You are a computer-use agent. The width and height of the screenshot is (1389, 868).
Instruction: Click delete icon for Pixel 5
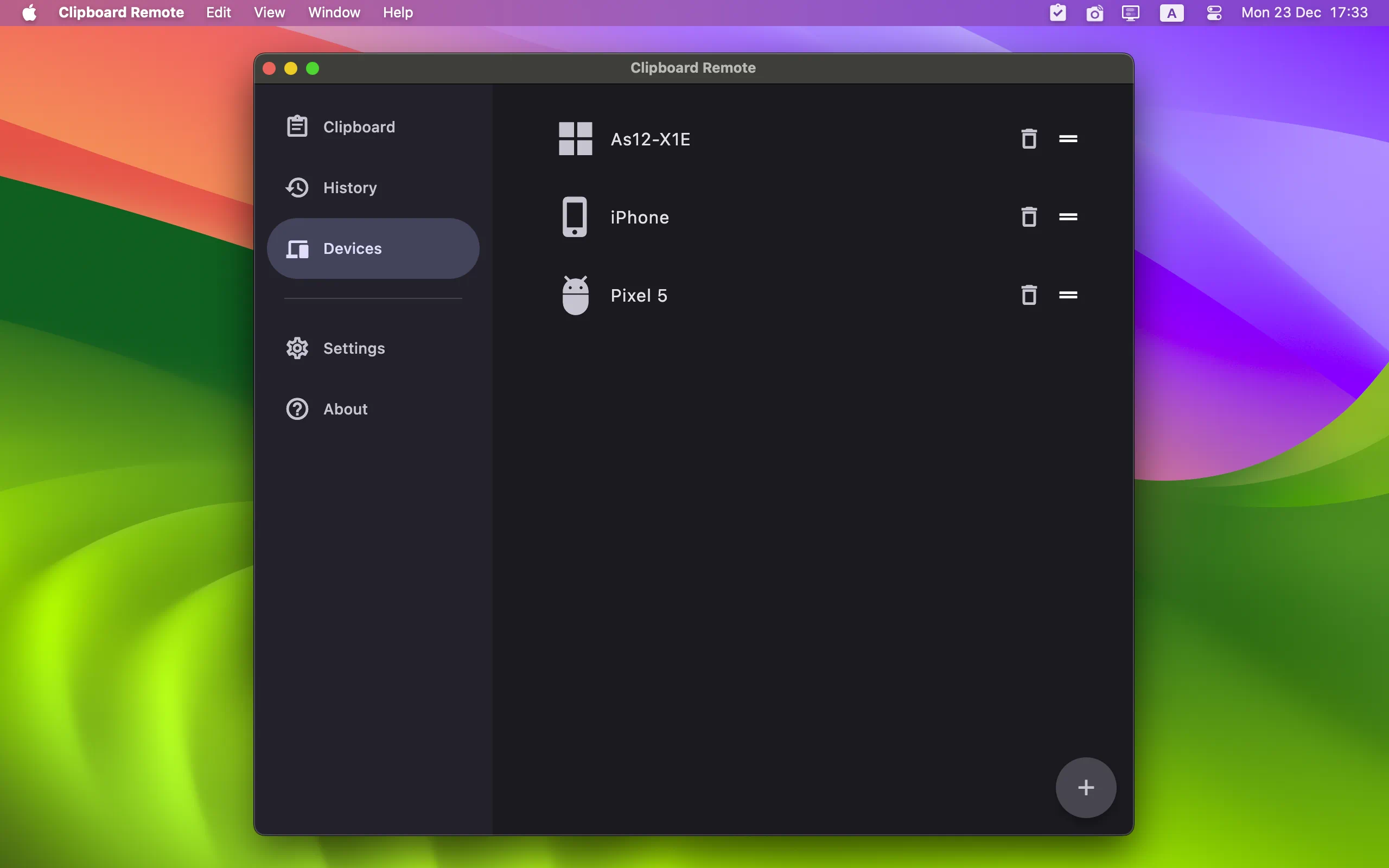tap(1028, 295)
